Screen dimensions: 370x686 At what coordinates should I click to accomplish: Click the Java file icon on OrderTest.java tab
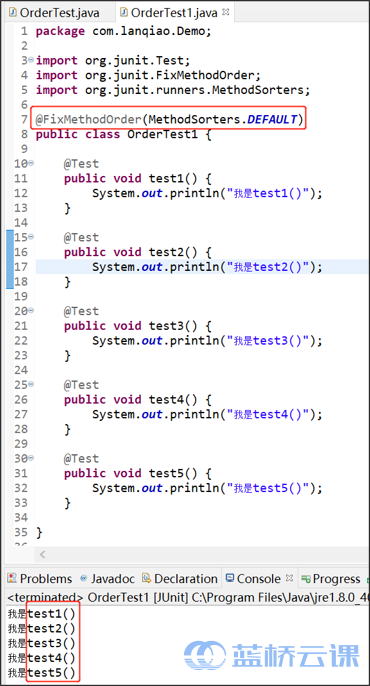[13, 12]
